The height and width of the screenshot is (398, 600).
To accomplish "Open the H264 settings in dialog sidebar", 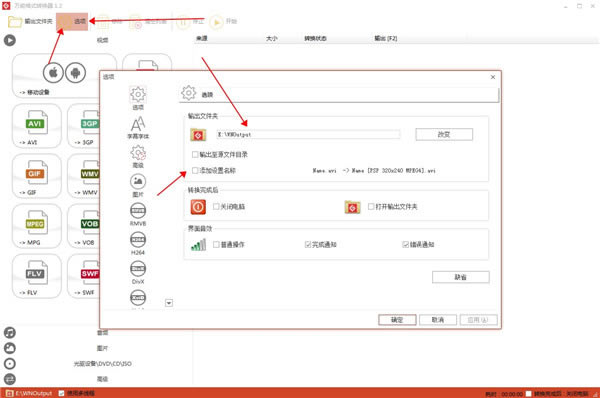I will (x=138, y=243).
